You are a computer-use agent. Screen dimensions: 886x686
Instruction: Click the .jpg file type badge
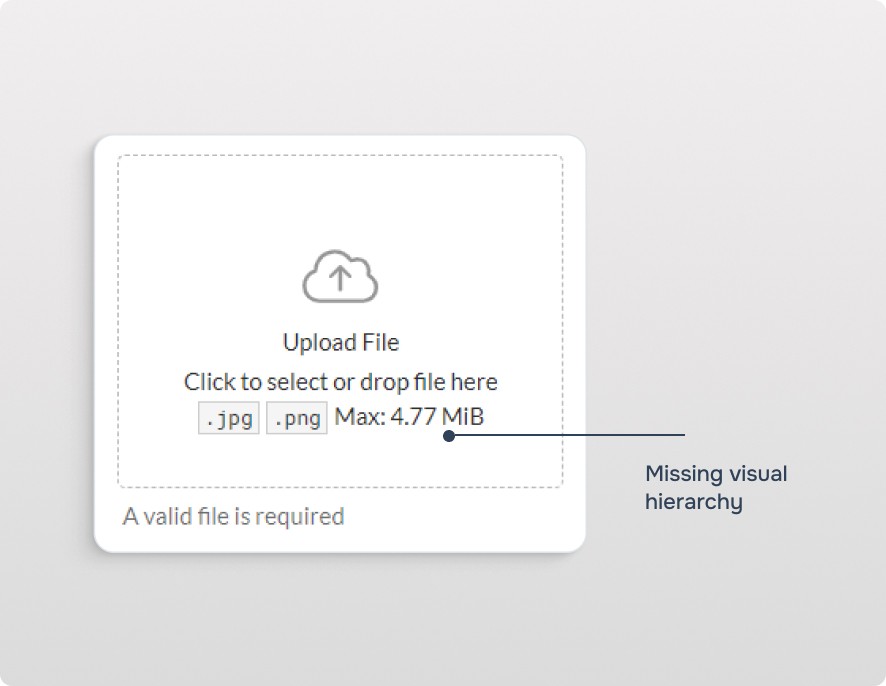coord(228,417)
